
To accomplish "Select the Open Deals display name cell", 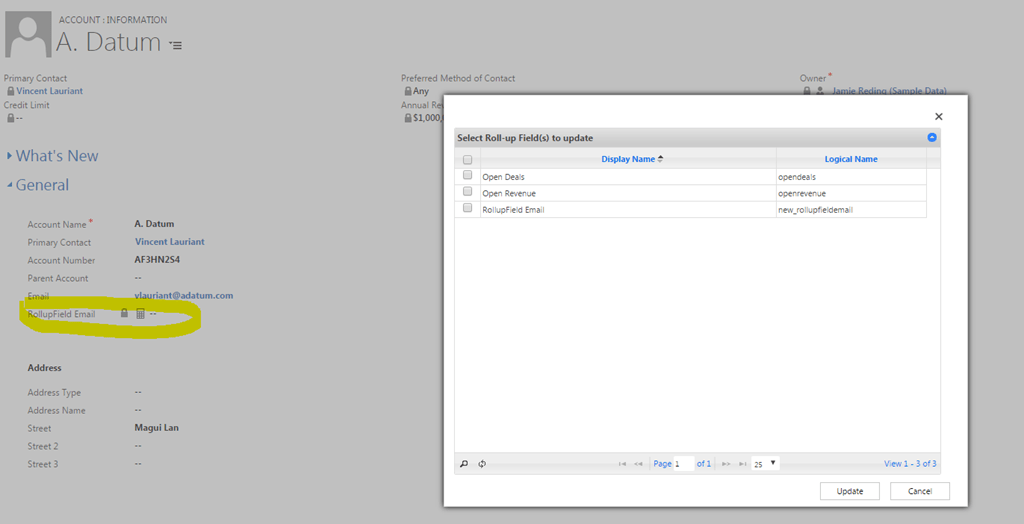I will (x=628, y=176).
